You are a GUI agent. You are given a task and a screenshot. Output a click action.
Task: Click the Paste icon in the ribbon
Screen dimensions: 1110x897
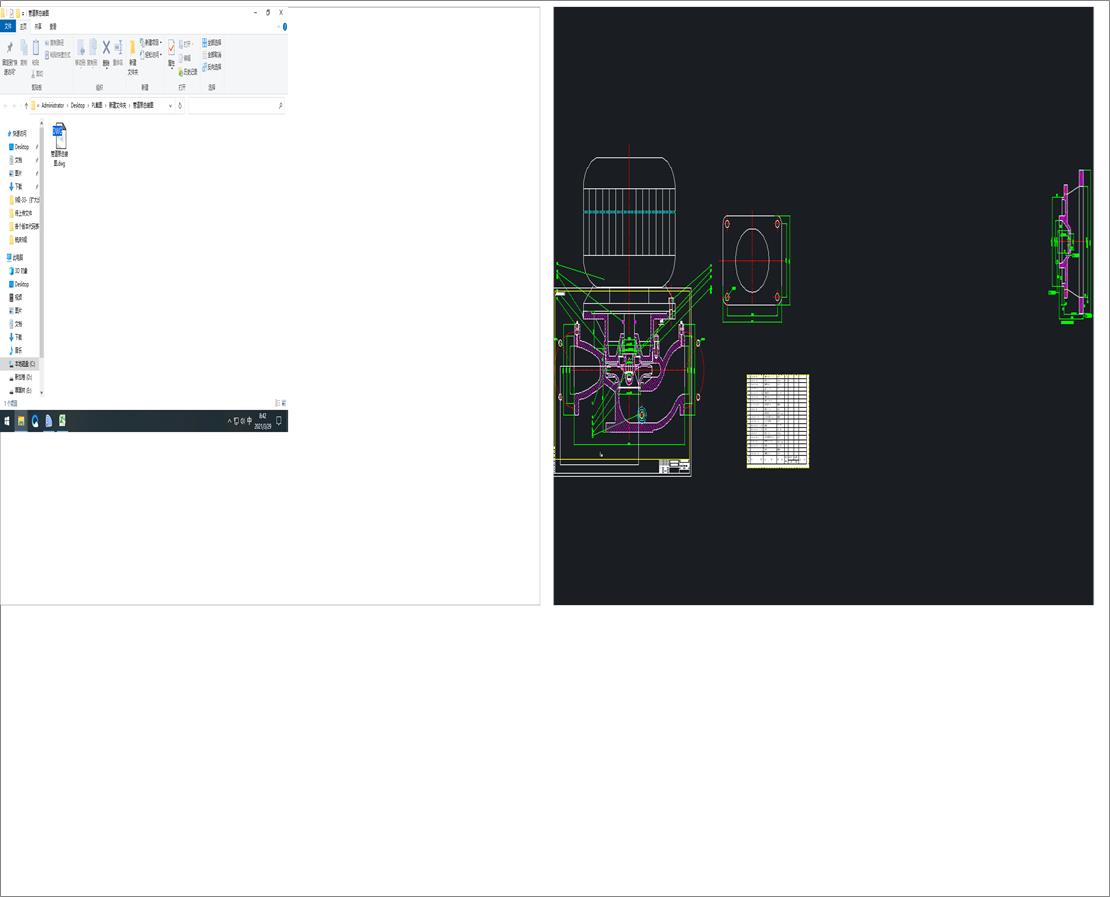pos(35,48)
